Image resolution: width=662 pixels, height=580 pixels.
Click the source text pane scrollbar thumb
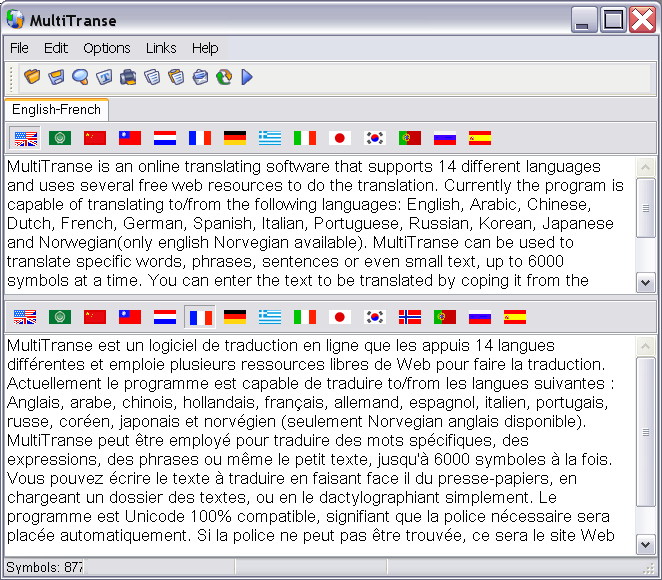[646, 208]
